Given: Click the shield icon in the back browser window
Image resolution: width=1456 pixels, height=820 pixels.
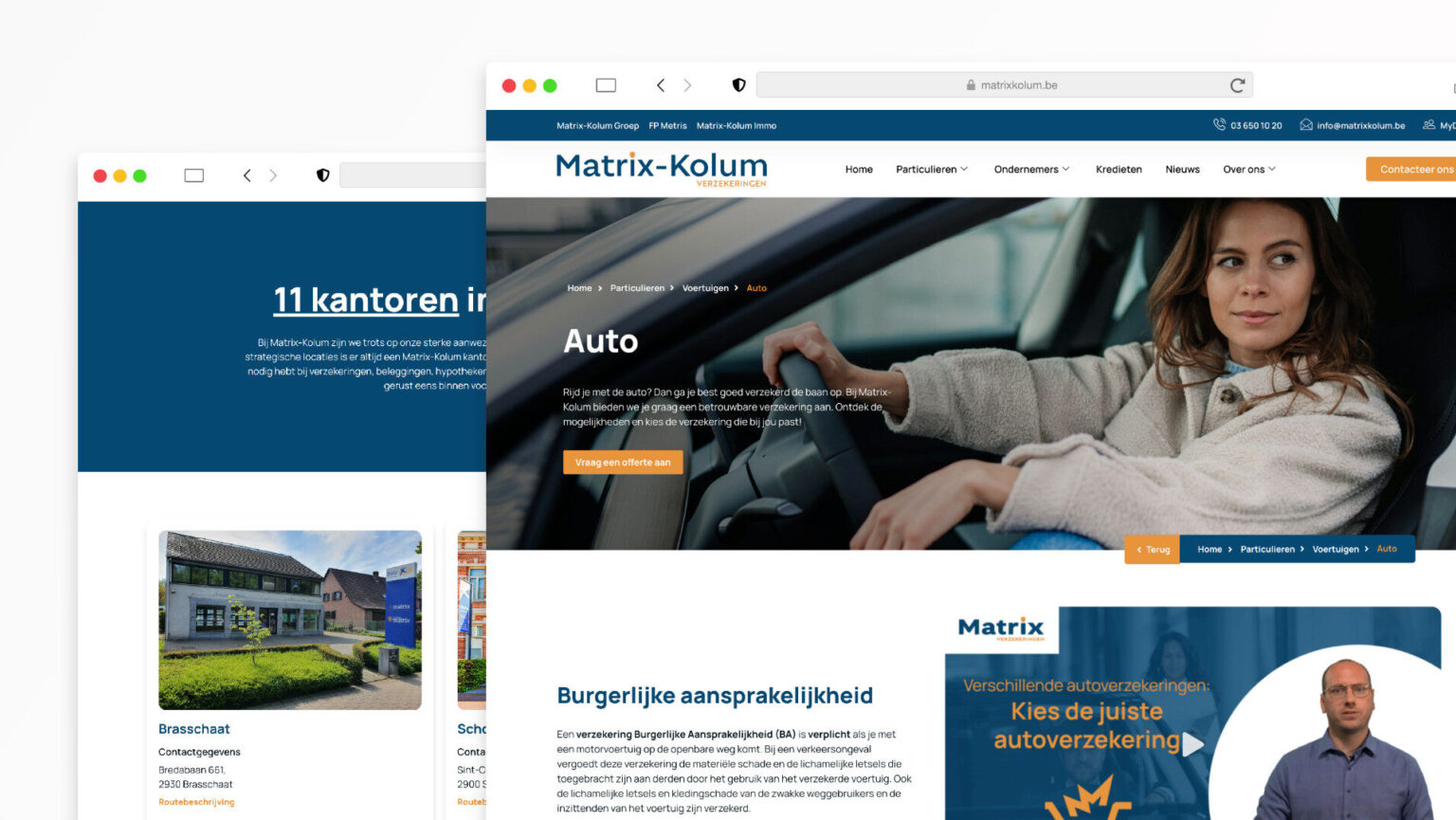Looking at the screenshot, I should 322,175.
